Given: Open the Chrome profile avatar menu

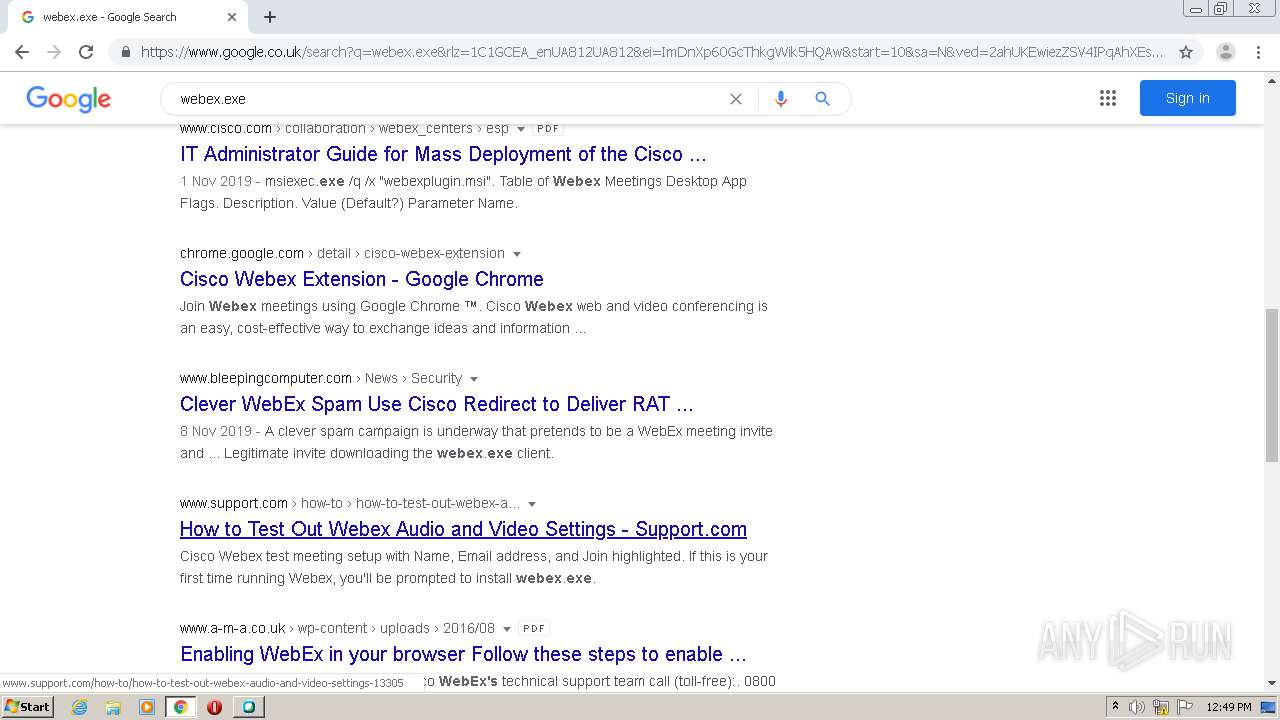Looking at the screenshot, I should (1226, 52).
